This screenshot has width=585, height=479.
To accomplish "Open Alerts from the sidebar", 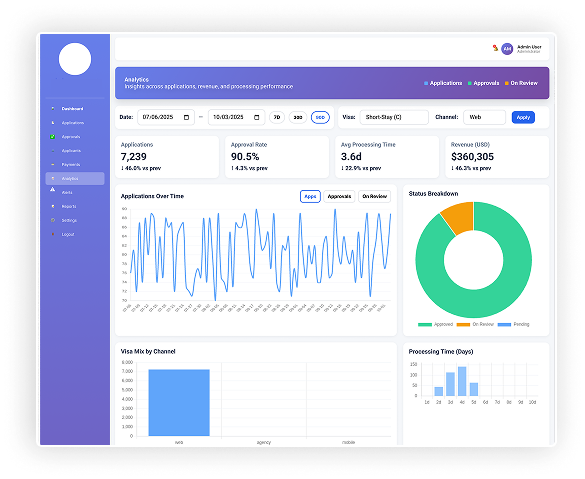I will pos(75,192).
